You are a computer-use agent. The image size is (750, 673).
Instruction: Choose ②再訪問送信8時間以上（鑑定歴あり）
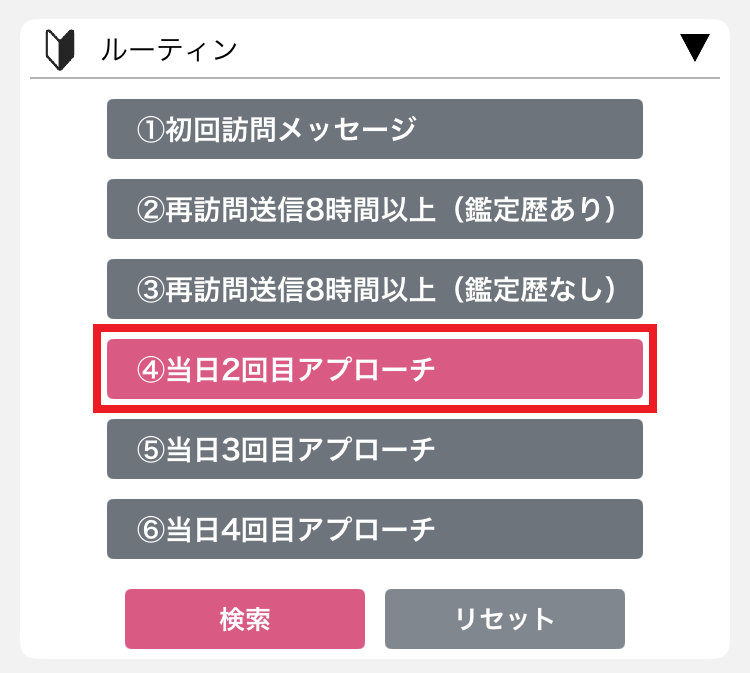pyautogui.click(x=375, y=209)
